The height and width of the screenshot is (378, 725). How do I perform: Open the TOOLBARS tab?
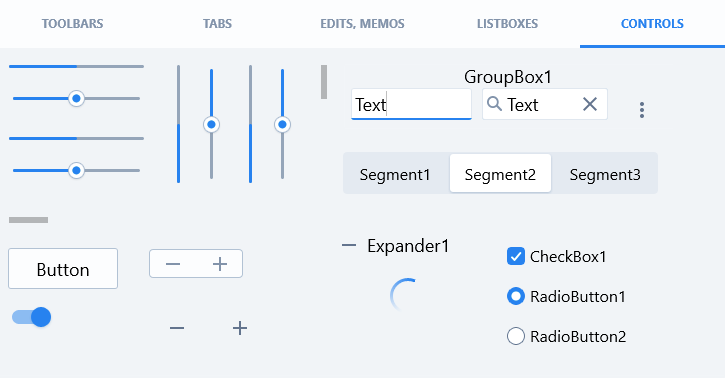pos(73,24)
